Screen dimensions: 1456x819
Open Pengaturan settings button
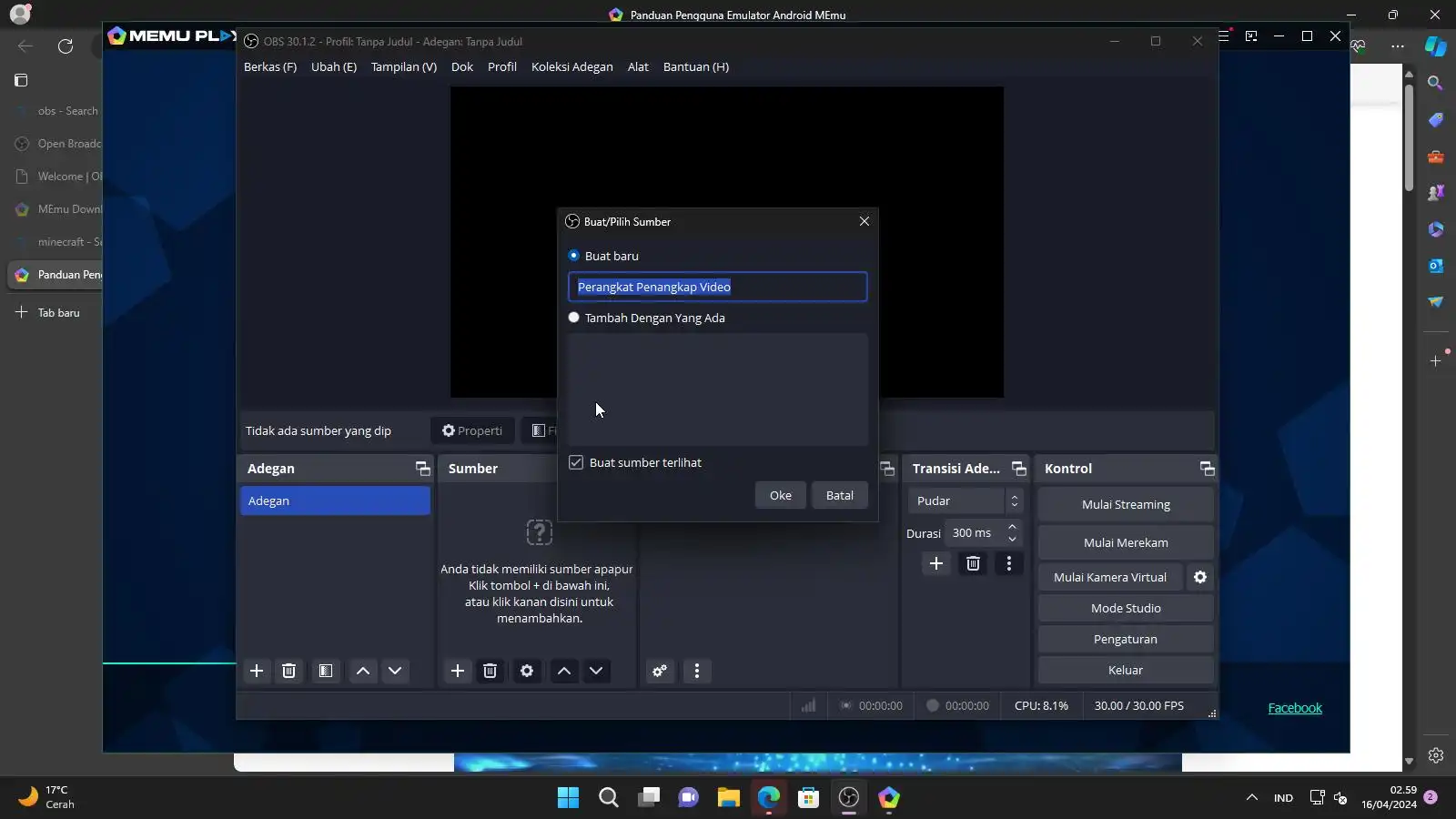click(x=1126, y=639)
